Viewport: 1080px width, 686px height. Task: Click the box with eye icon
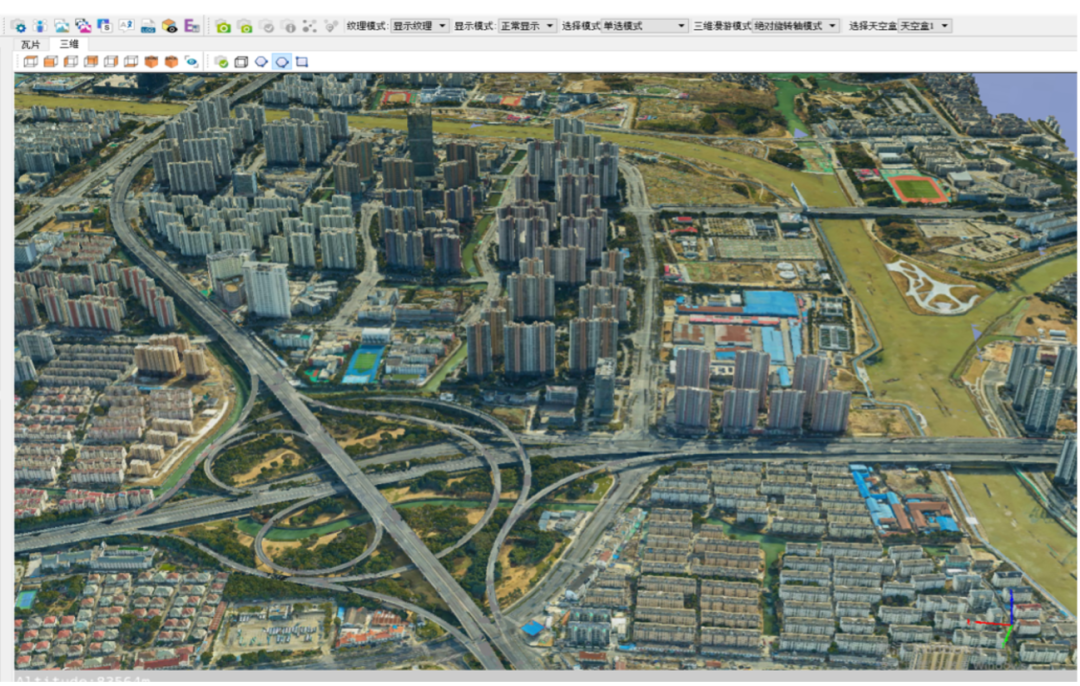coord(170,26)
